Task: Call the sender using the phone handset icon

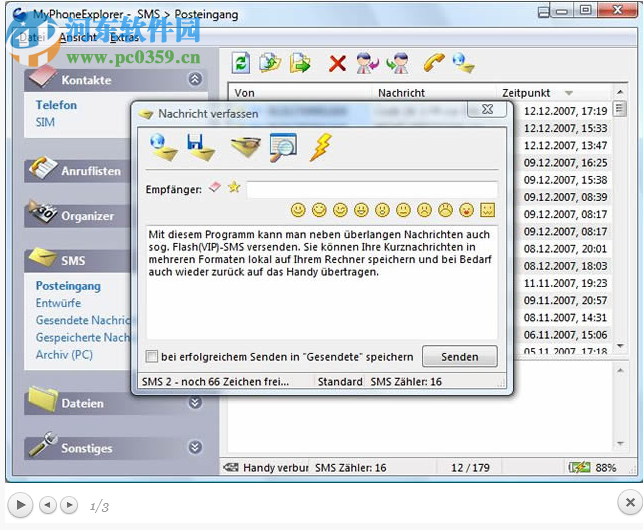Action: [x=434, y=63]
